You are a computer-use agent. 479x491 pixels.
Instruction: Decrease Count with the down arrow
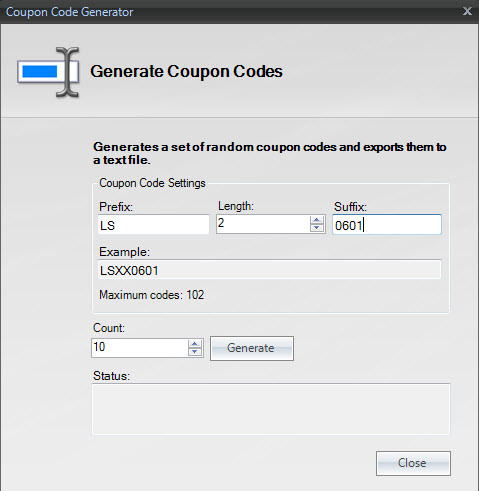click(195, 352)
